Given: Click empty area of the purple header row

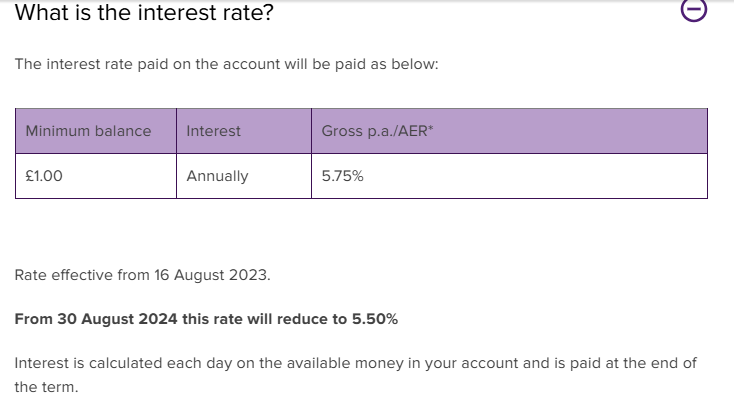Looking at the screenshot, I should click(571, 131).
